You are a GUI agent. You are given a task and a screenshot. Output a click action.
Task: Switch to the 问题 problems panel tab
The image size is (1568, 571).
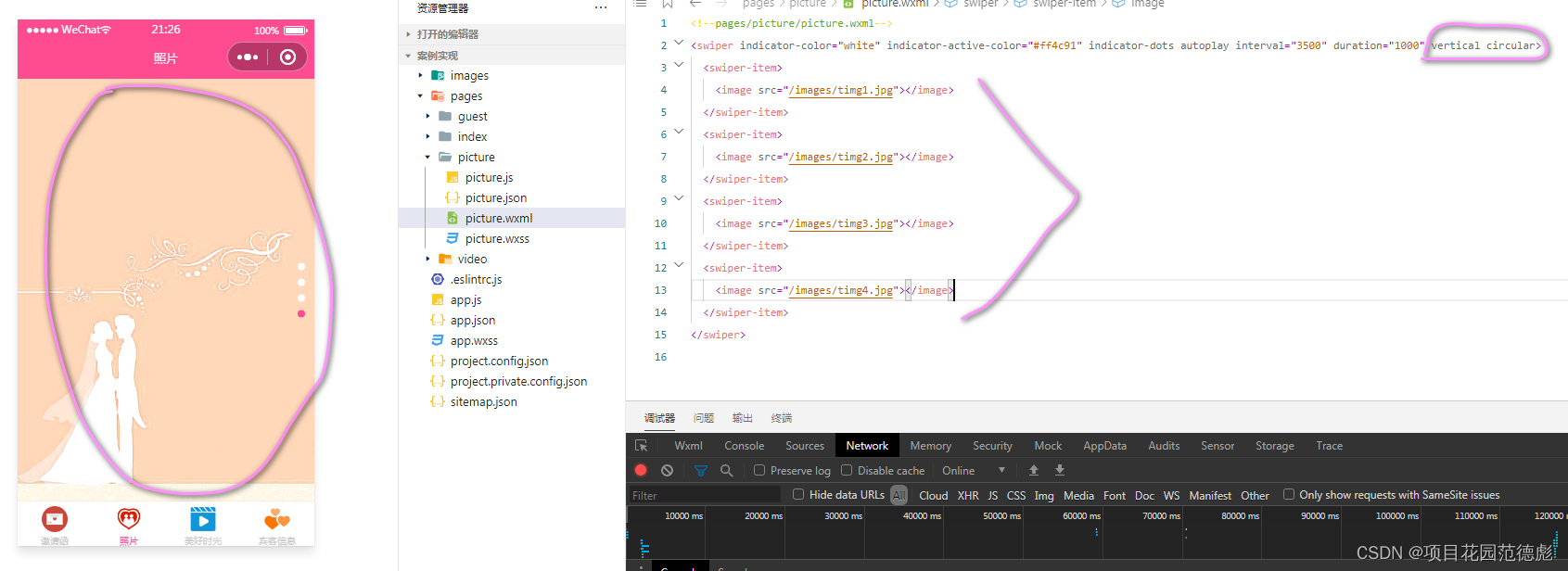point(704,418)
